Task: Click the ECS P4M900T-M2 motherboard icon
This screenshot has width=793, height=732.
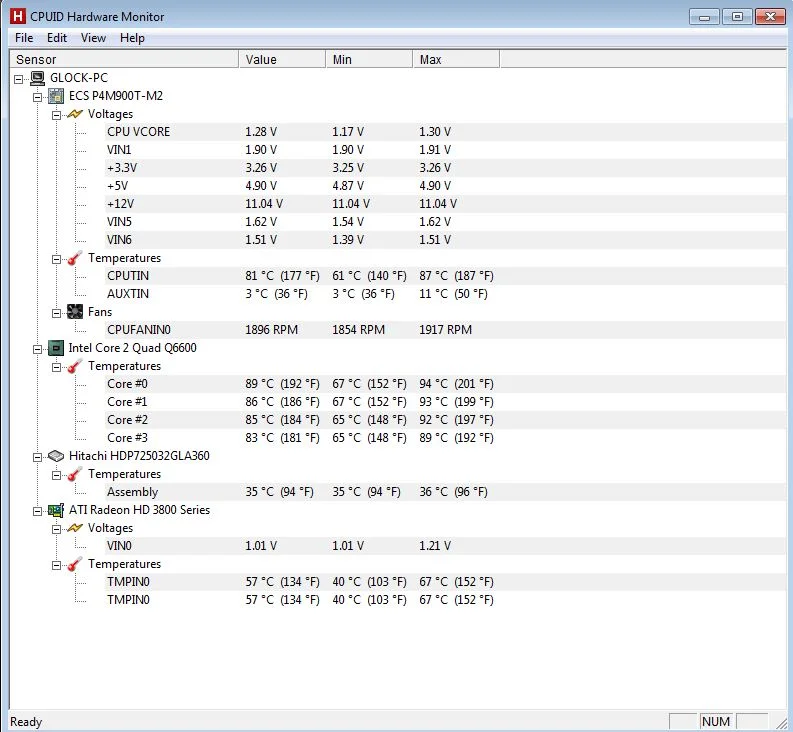Action: pos(56,96)
